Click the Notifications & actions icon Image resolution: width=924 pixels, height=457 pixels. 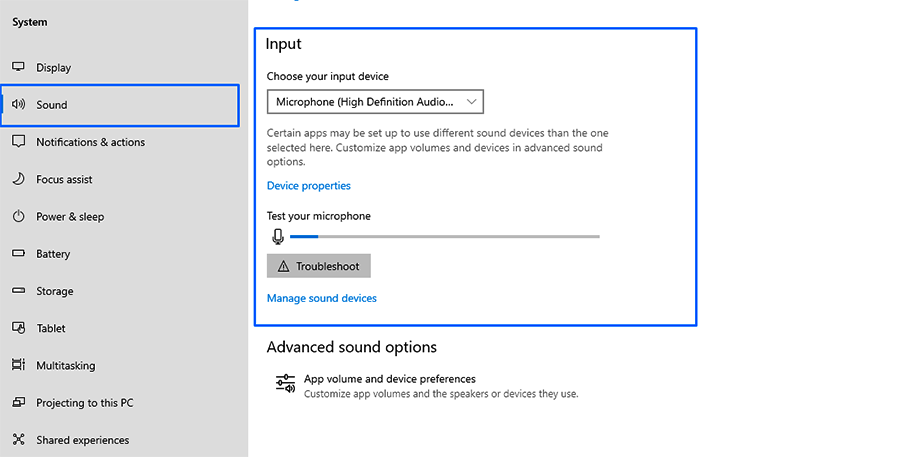(19, 142)
